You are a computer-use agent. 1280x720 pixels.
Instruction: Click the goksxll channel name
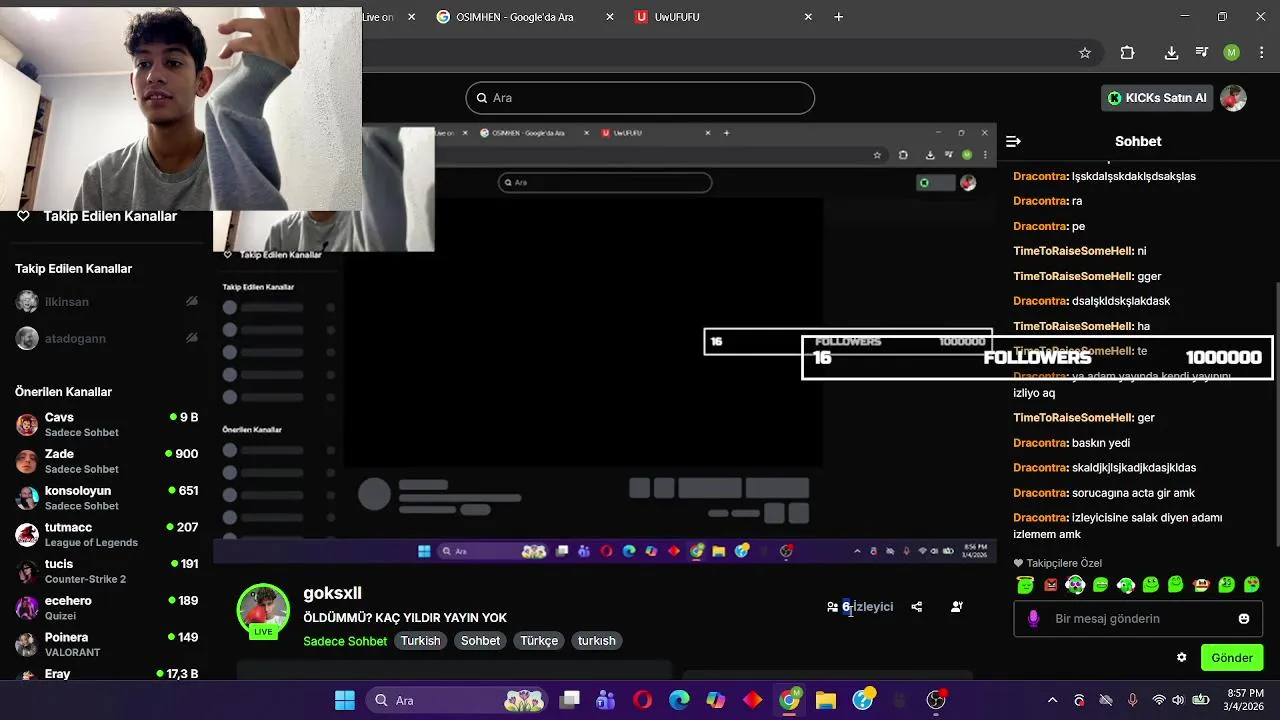click(x=332, y=593)
